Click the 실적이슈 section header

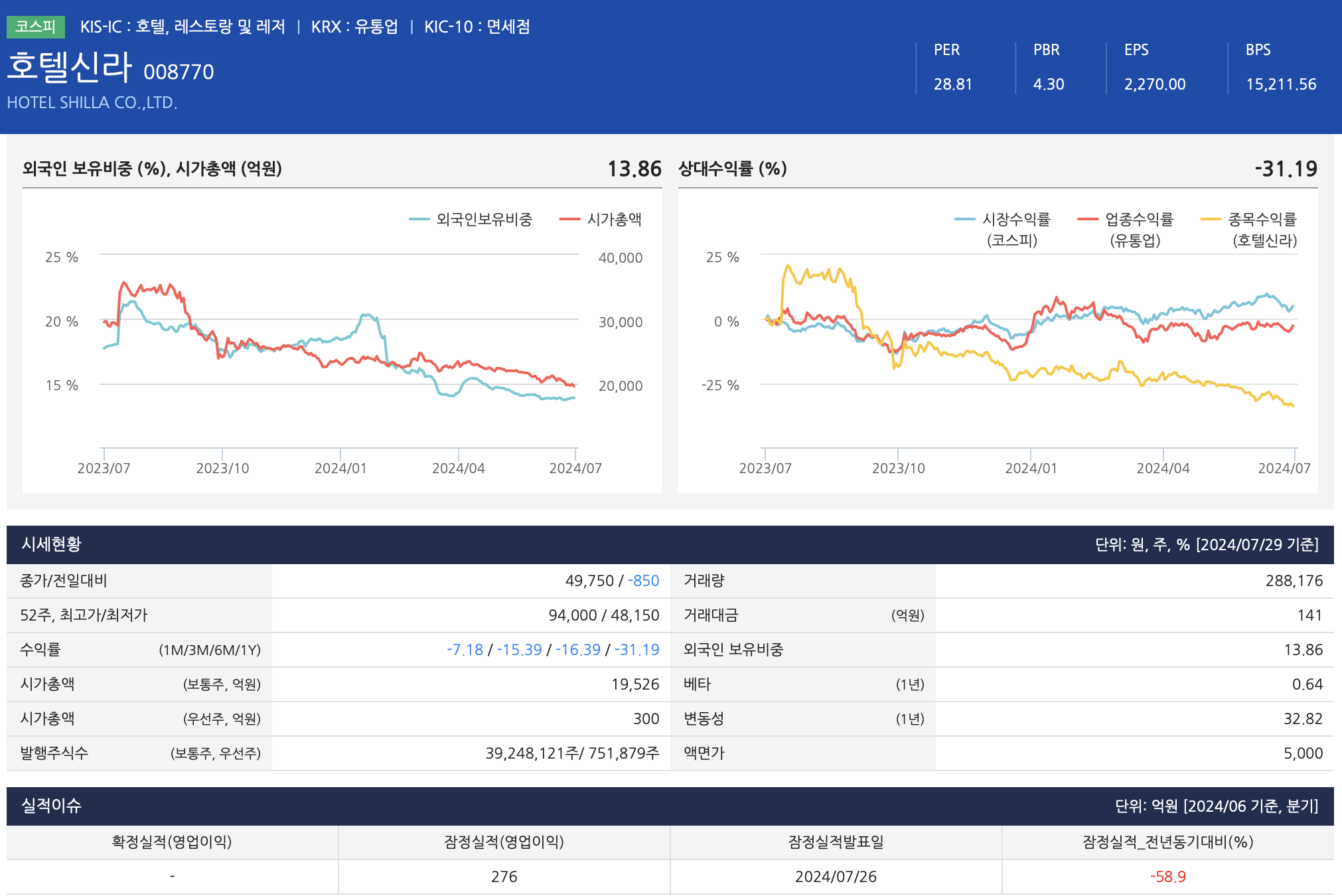[51, 806]
